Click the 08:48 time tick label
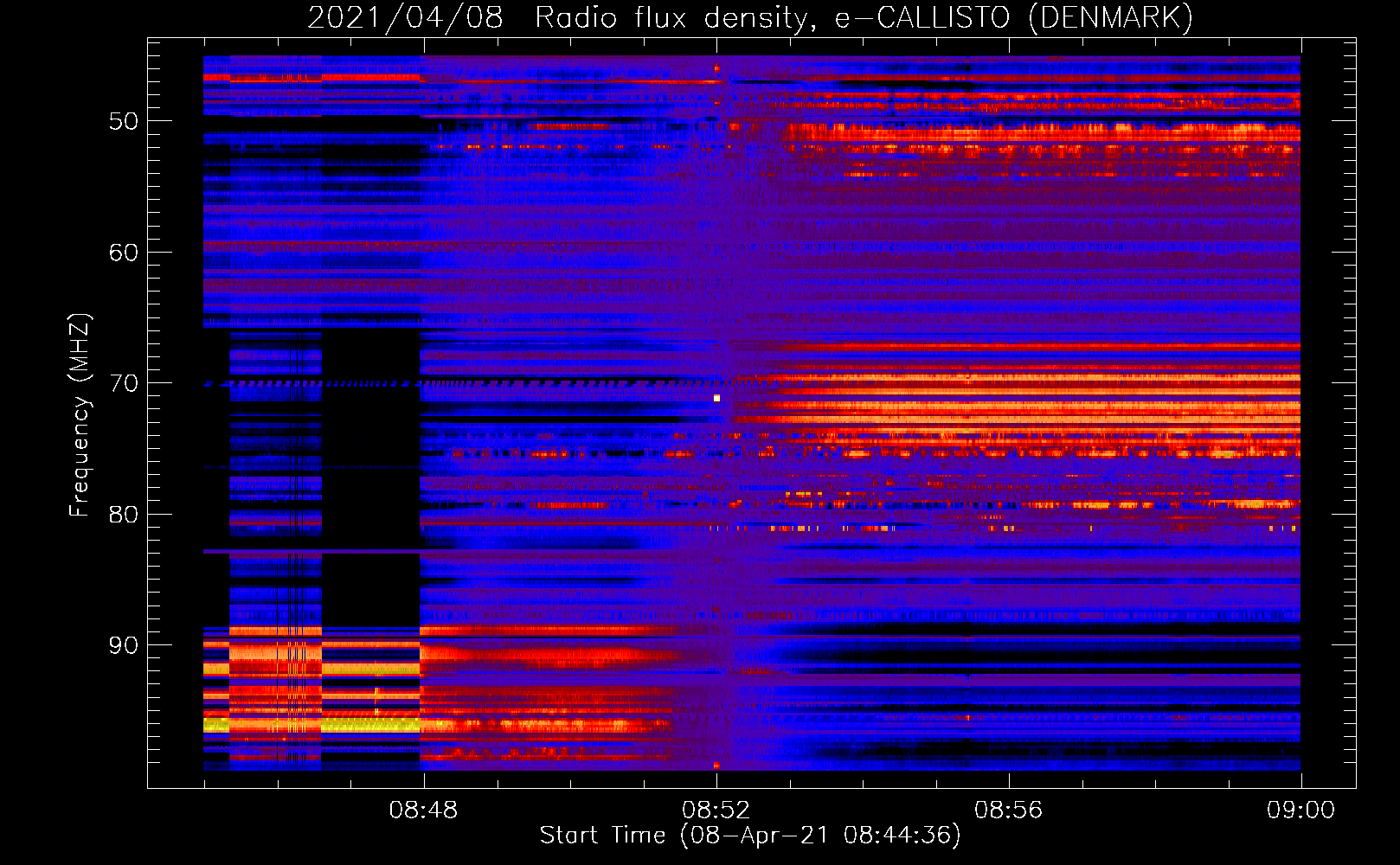Screen dimensions: 1400x865 [x=423, y=811]
